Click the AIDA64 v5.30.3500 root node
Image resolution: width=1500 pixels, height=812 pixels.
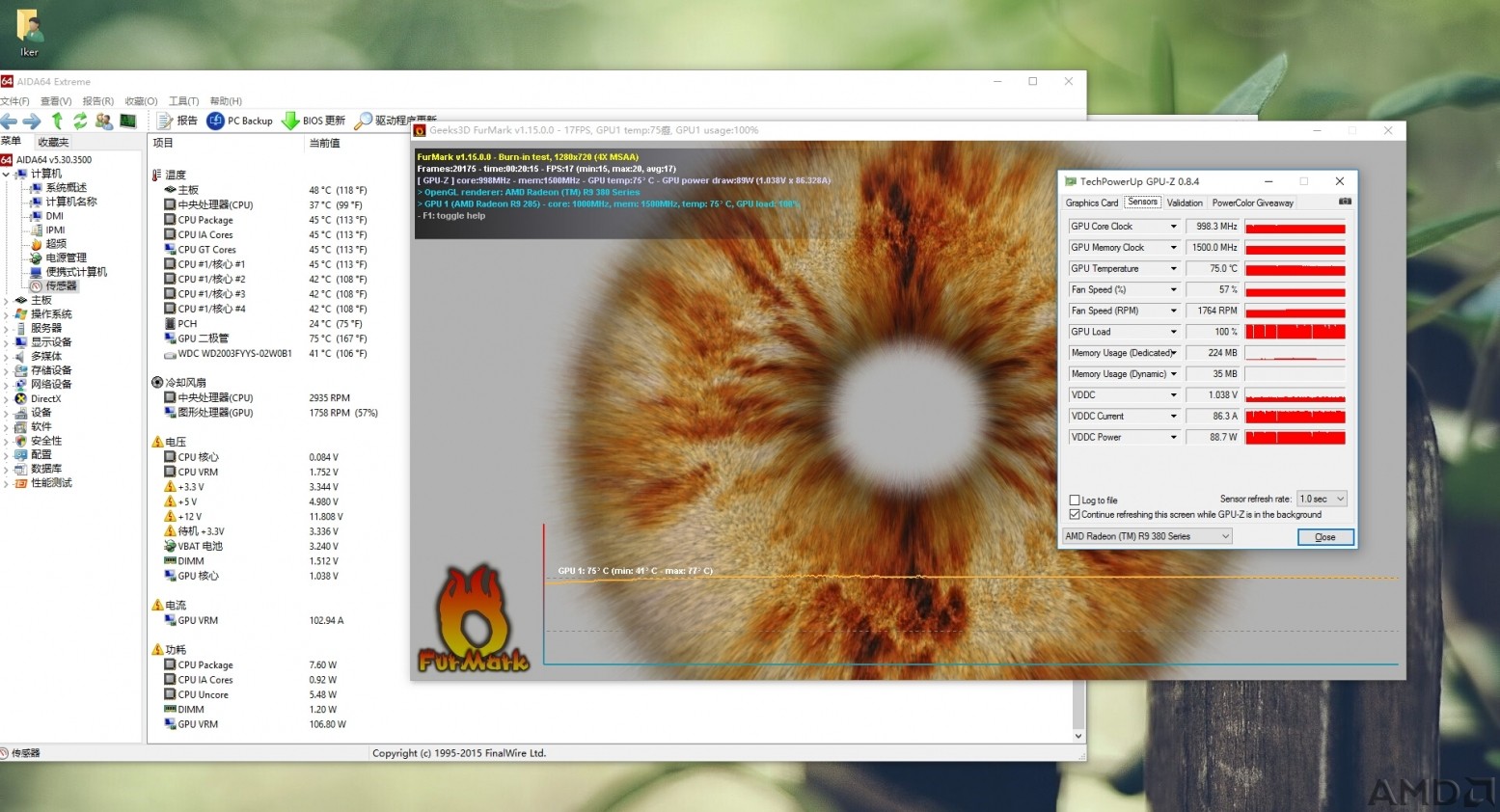tap(53, 159)
